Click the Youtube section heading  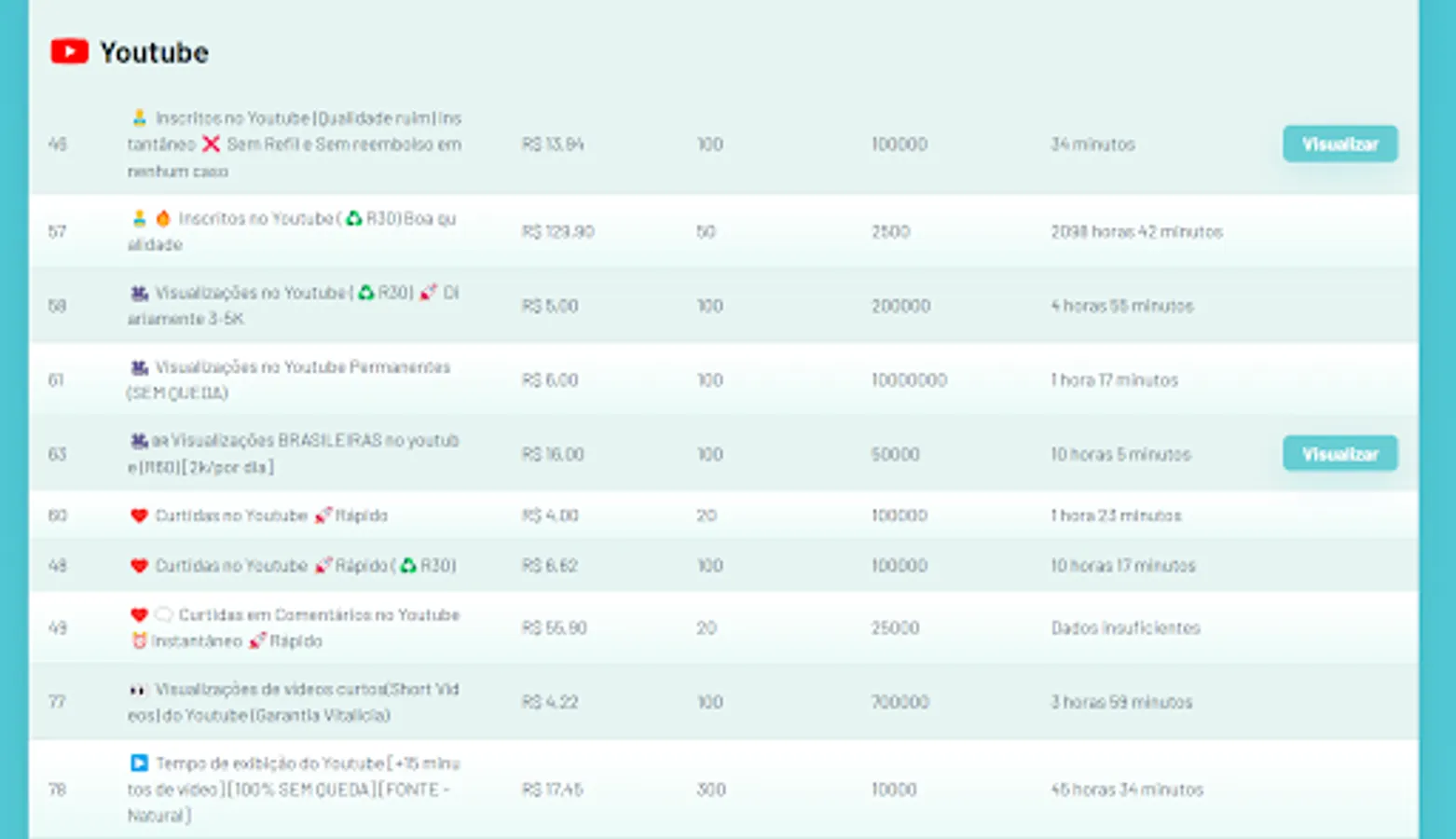(x=155, y=52)
